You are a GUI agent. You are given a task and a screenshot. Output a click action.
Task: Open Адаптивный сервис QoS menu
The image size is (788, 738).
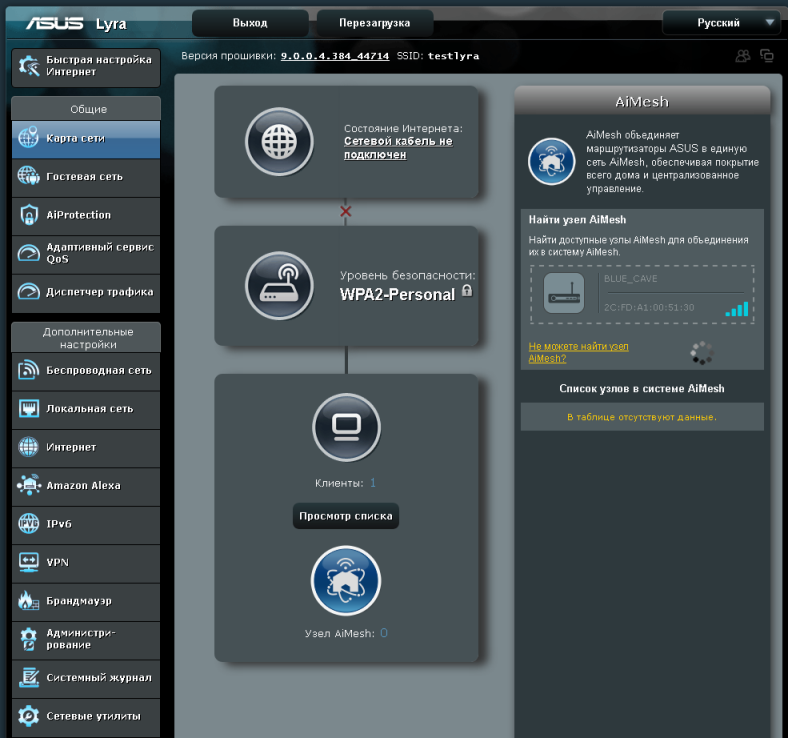[86, 255]
